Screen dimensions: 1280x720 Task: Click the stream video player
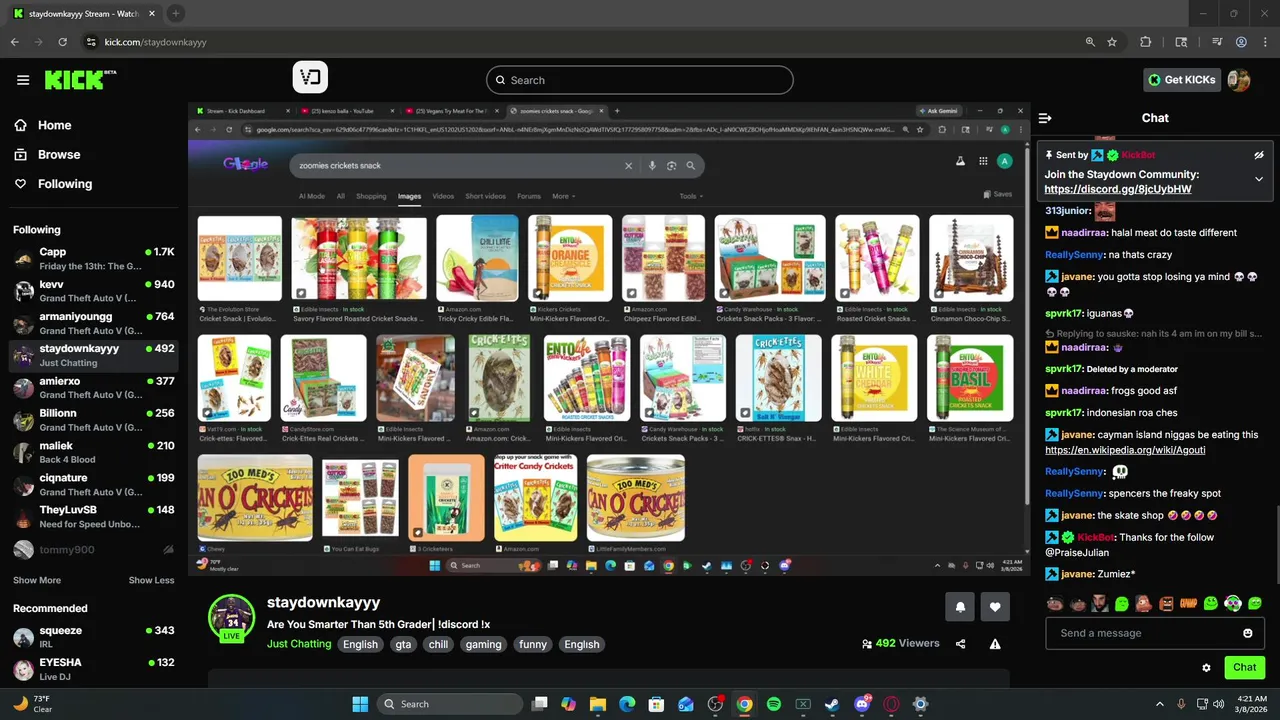click(x=609, y=338)
